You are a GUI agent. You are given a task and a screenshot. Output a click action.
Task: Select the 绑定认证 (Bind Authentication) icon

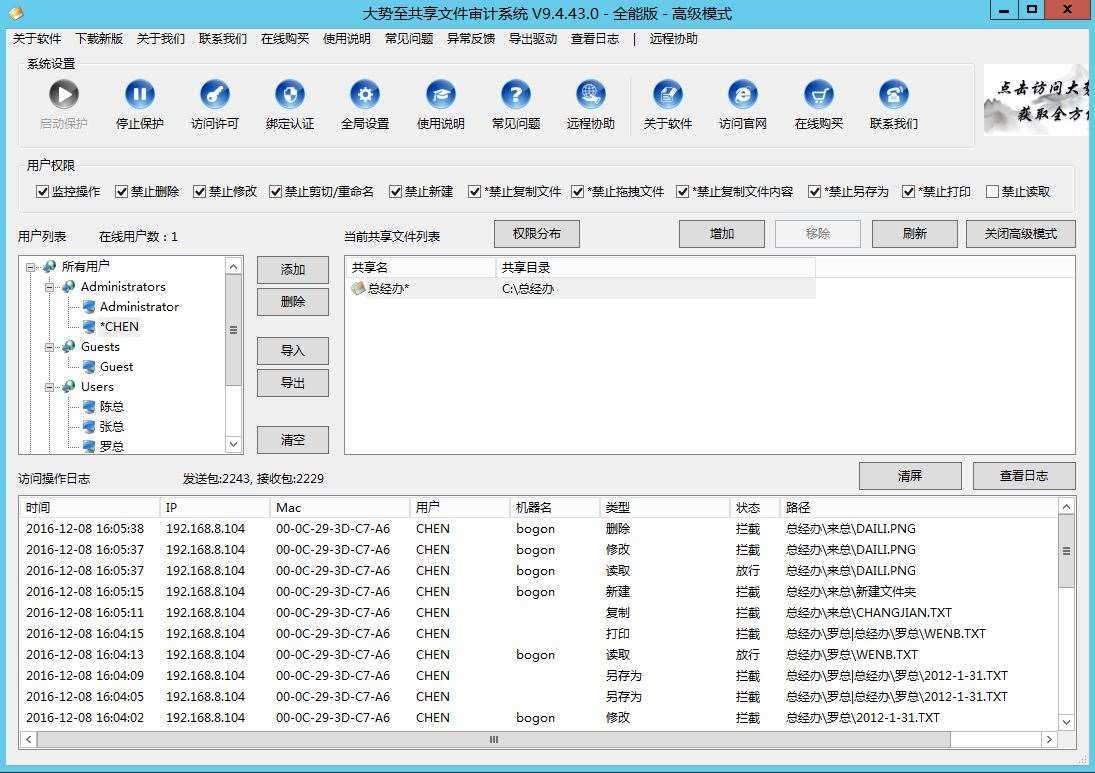(289, 97)
